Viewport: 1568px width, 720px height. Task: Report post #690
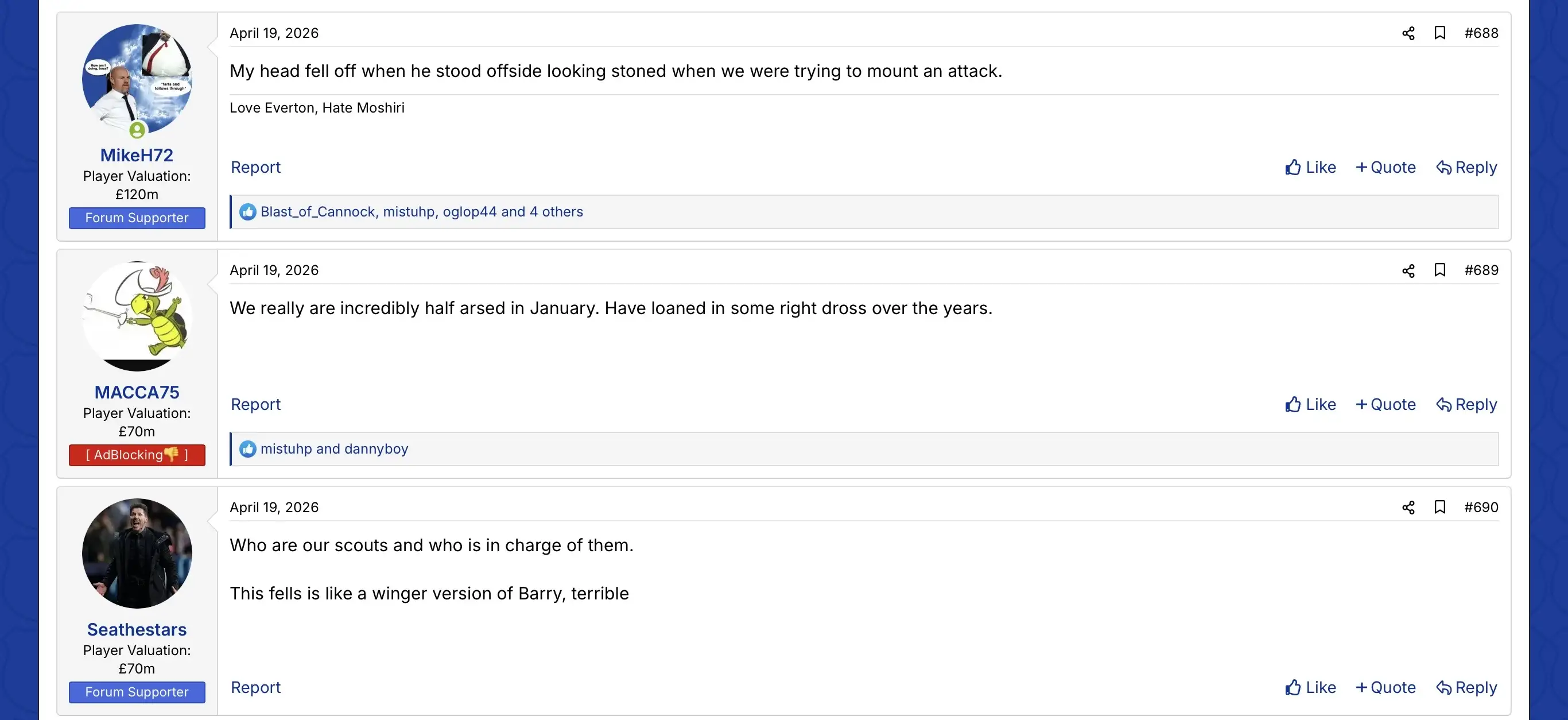(x=255, y=687)
